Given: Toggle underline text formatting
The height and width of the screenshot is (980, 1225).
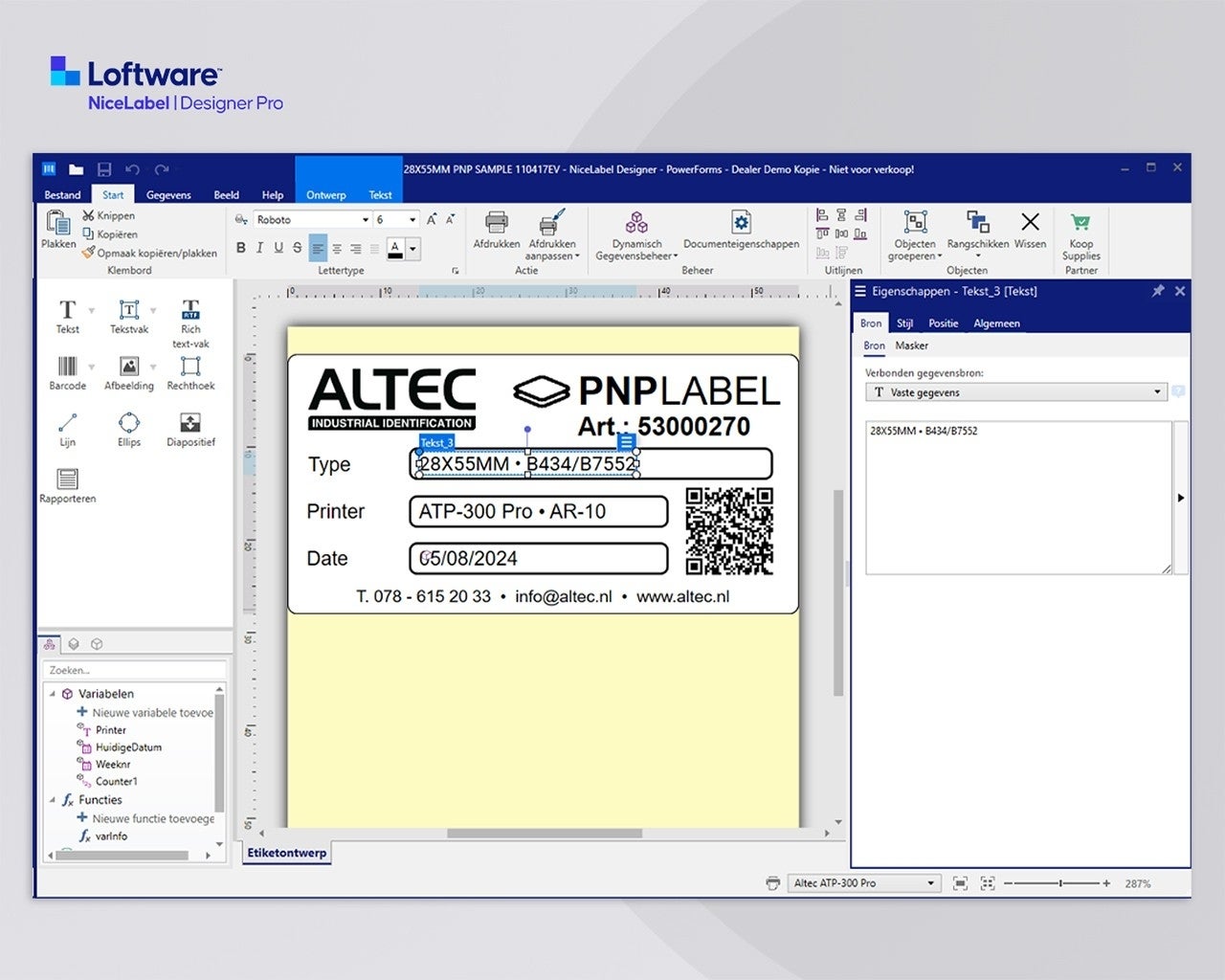Looking at the screenshot, I should 278,248.
